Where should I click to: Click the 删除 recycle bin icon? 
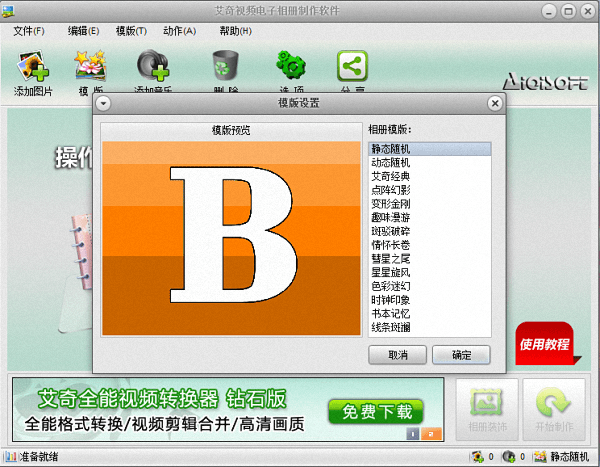click(x=225, y=65)
